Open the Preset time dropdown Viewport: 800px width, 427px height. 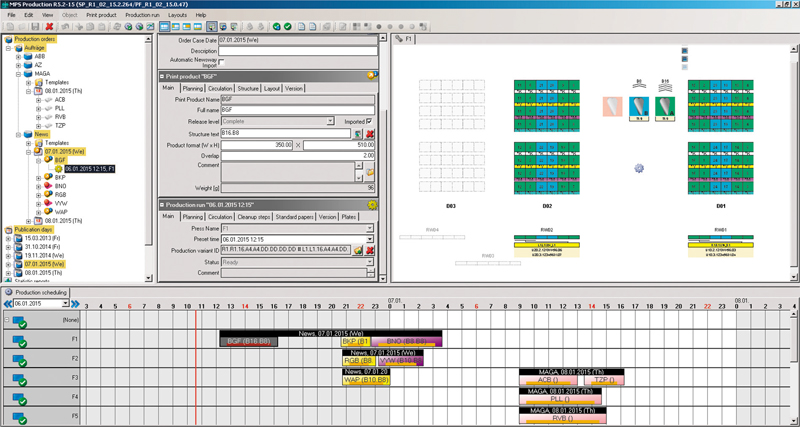(369, 239)
